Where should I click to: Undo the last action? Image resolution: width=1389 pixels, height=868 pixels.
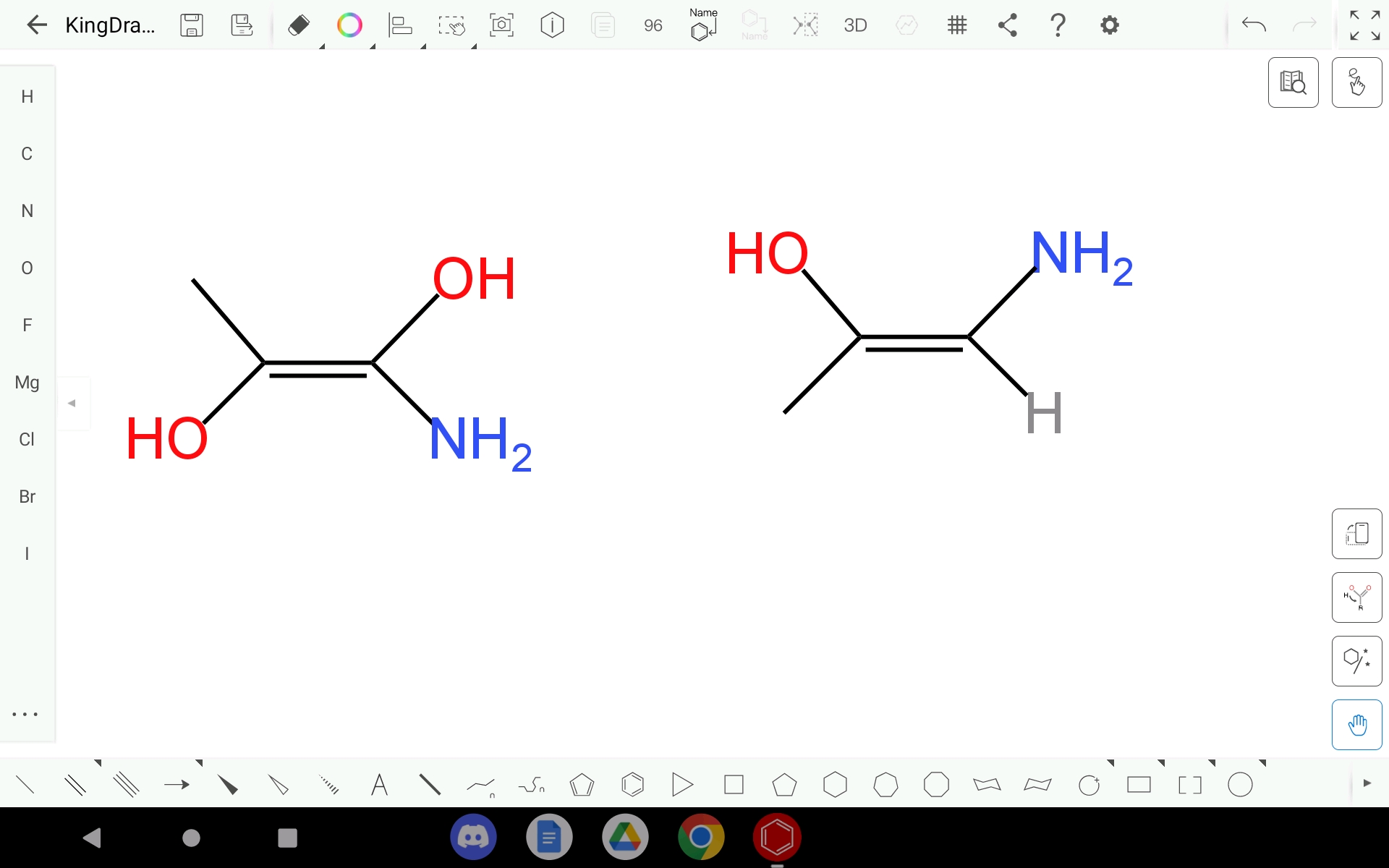[1253, 25]
